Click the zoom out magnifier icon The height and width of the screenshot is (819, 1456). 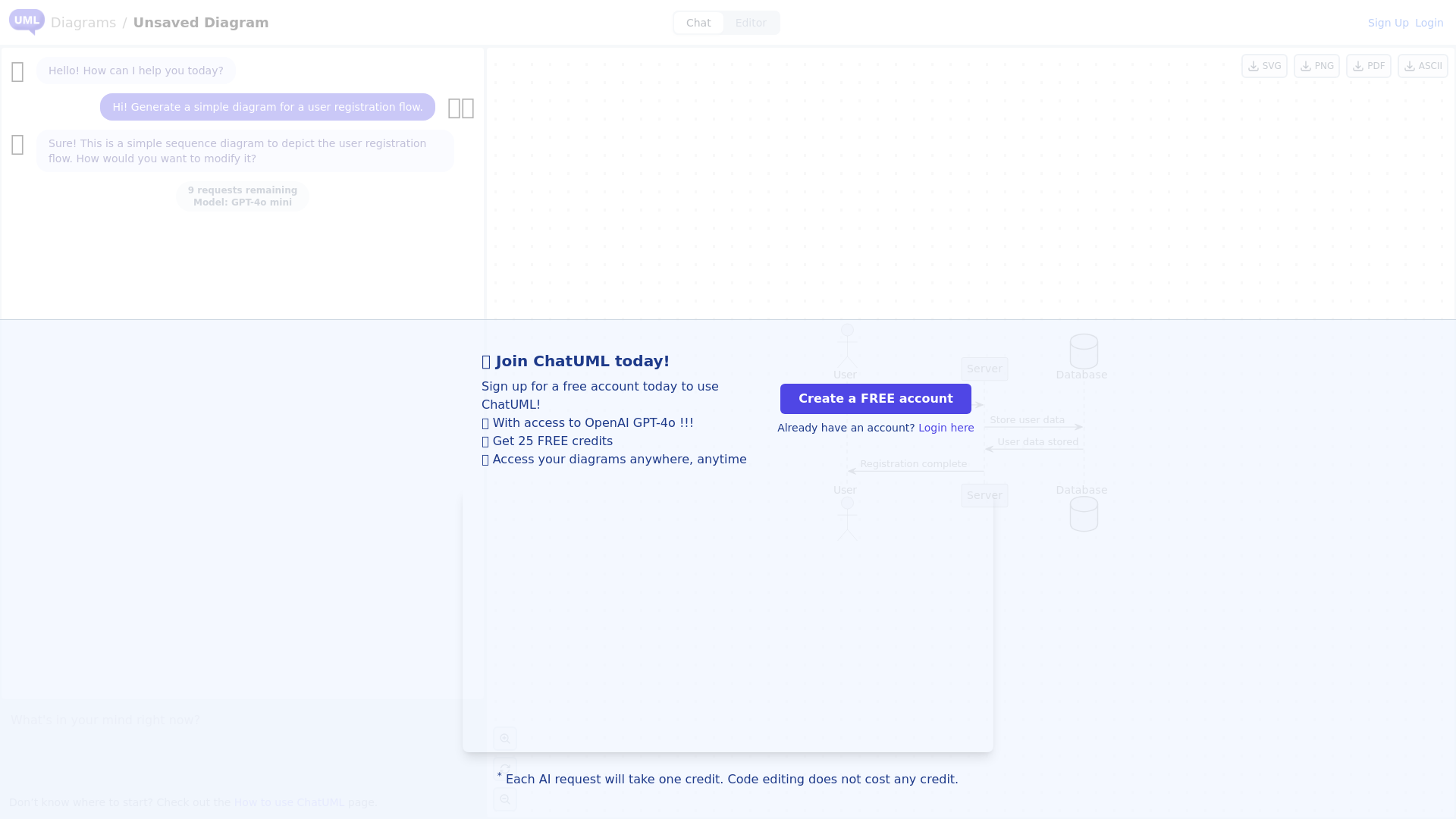coord(505,799)
